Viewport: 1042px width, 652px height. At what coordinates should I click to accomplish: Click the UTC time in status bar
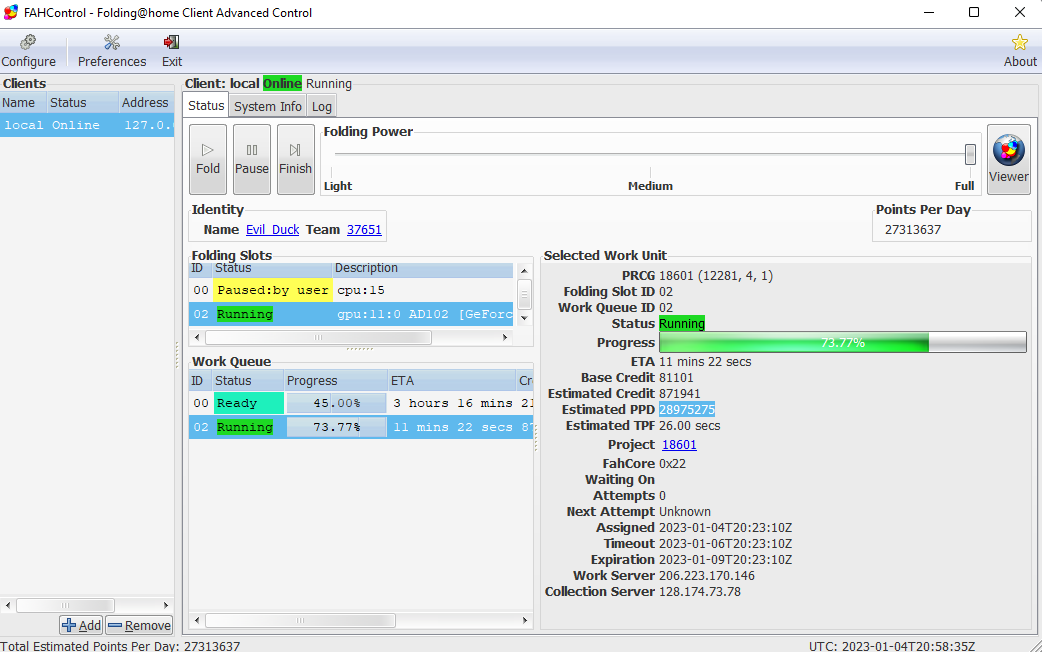[x=892, y=646]
